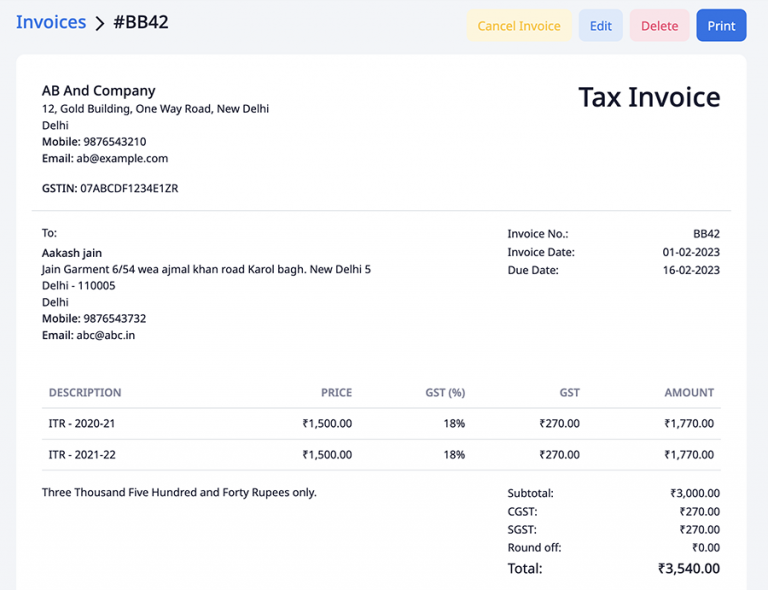Click the customer mobile number 9876543732
The image size is (768, 590).
pyautogui.click(x=115, y=319)
